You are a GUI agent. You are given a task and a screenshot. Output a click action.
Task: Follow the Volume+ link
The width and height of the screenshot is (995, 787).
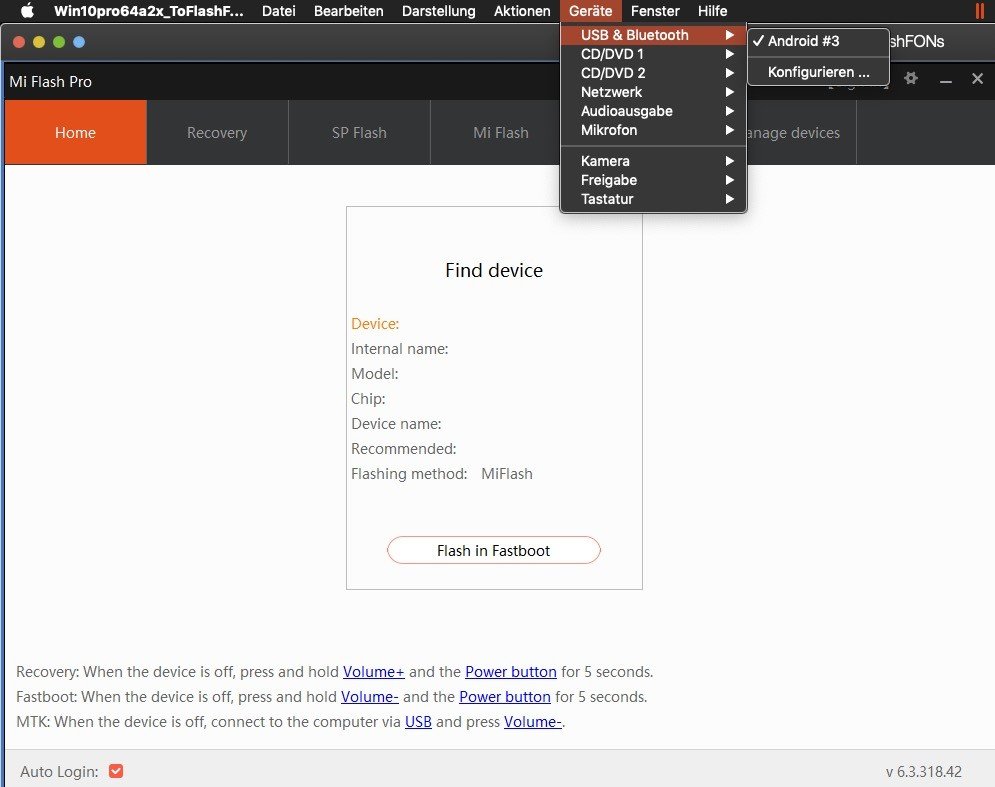[x=373, y=671]
